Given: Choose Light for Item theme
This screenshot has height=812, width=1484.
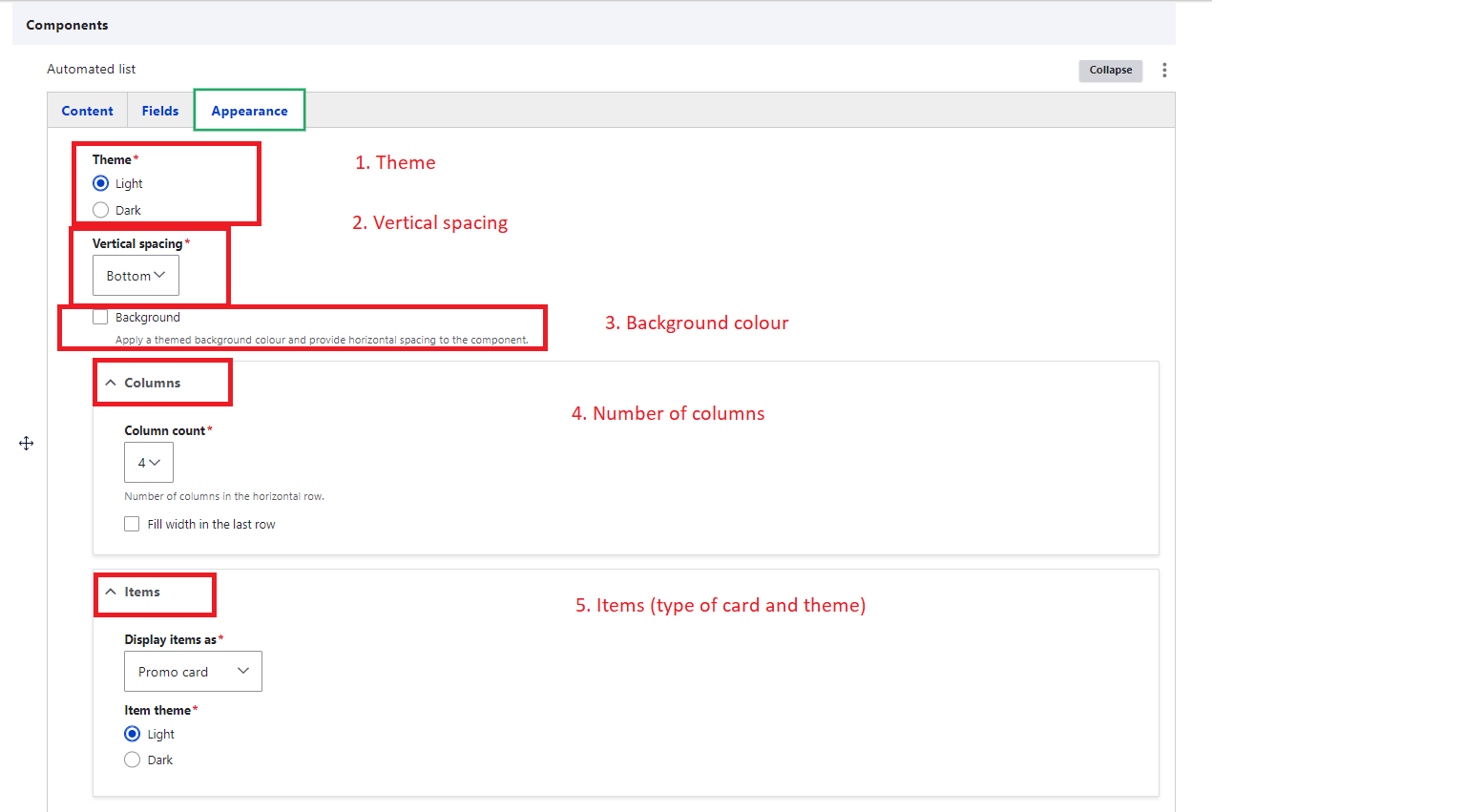Looking at the screenshot, I should [x=133, y=734].
